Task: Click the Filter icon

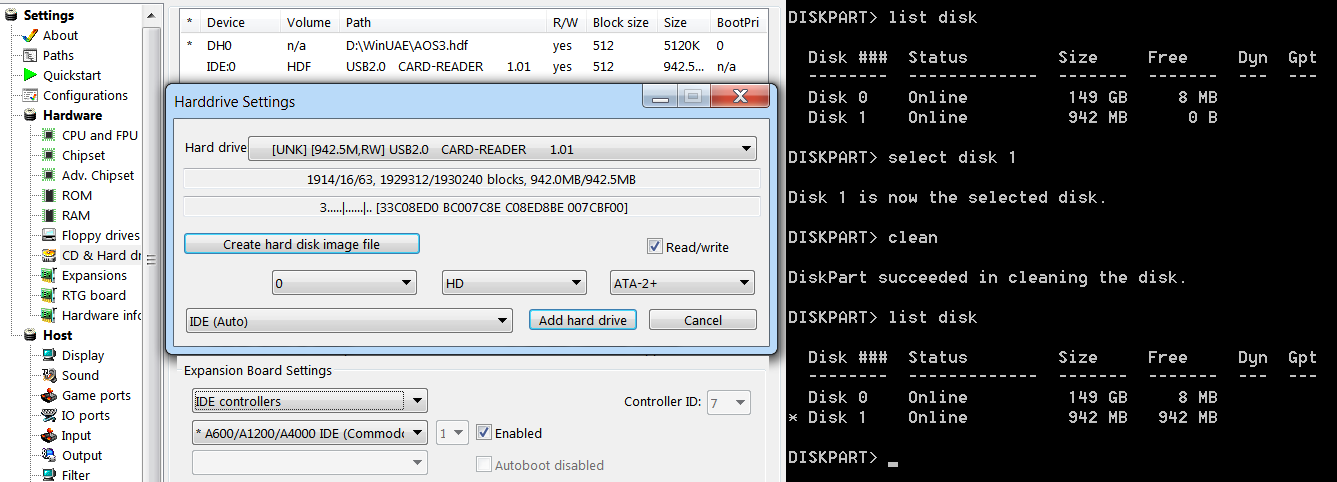Action: 48,474
